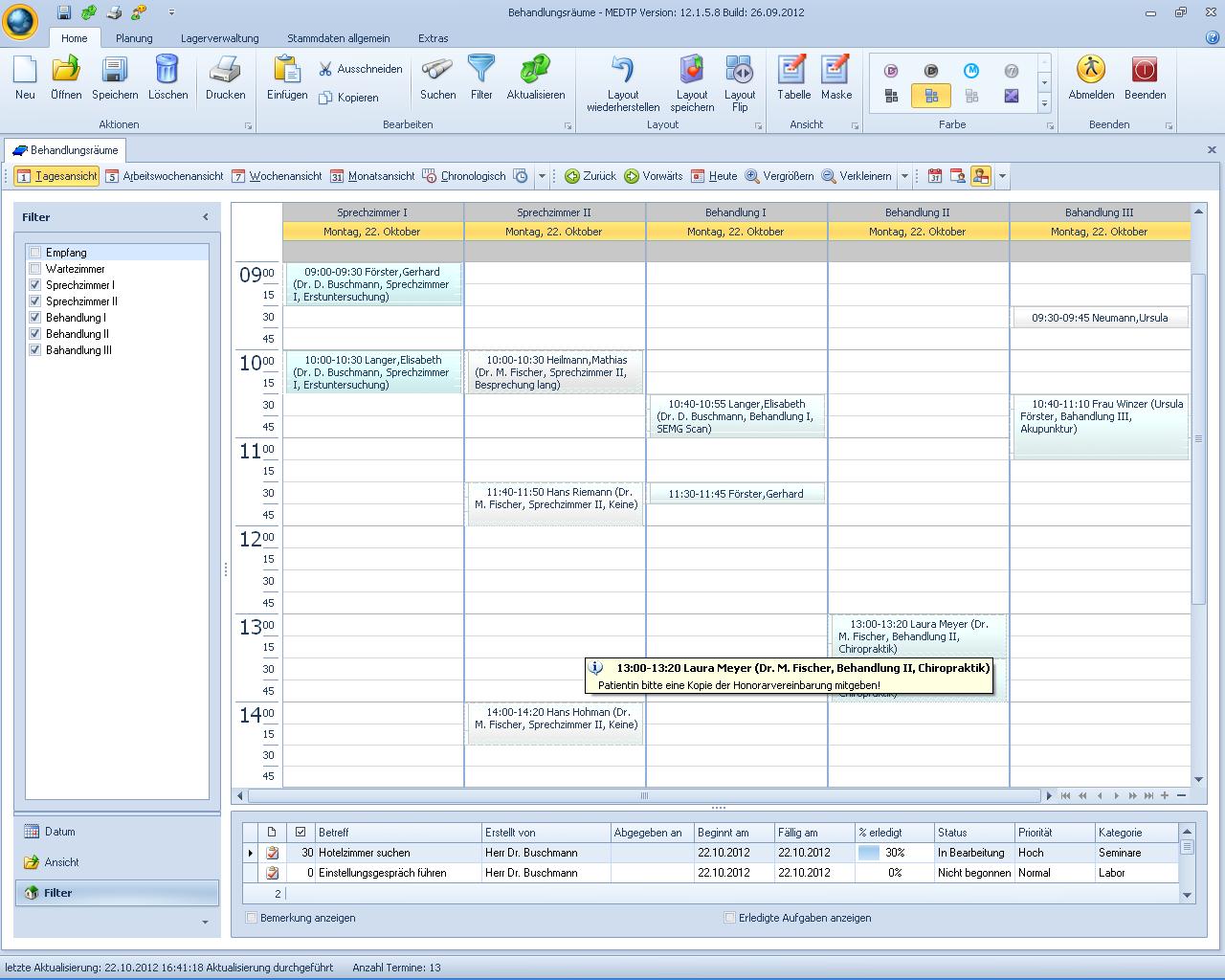The height and width of the screenshot is (980, 1225).
Task: Collapse the Filter side panel arrow
Action: (x=205, y=217)
